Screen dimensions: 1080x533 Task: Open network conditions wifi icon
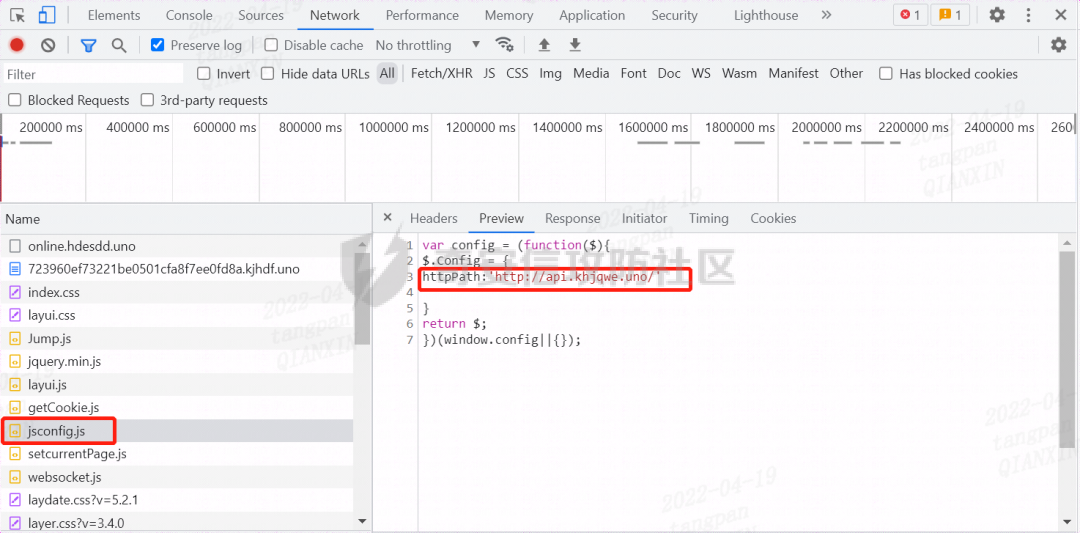505,45
